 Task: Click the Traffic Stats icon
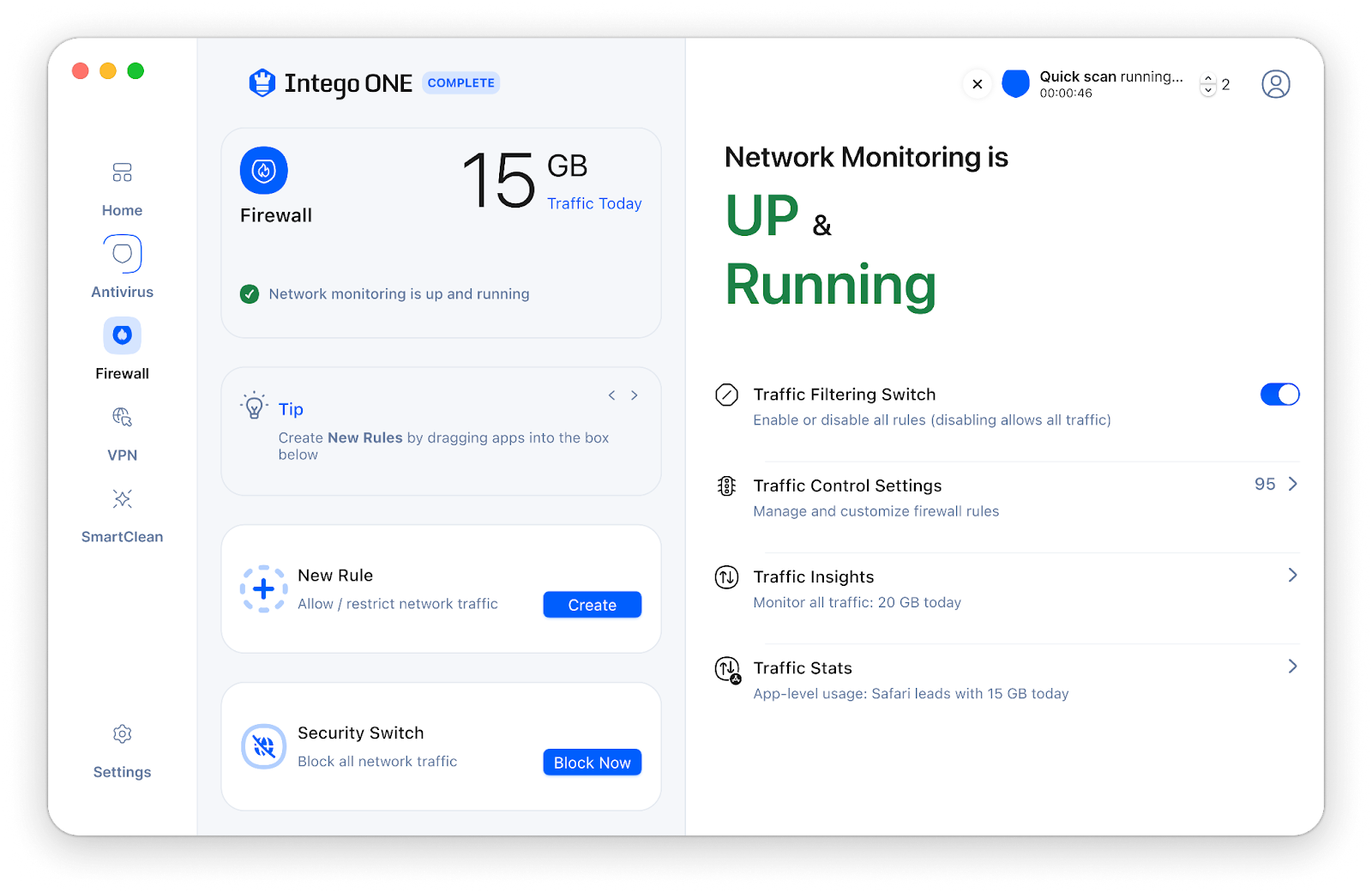[x=728, y=670]
